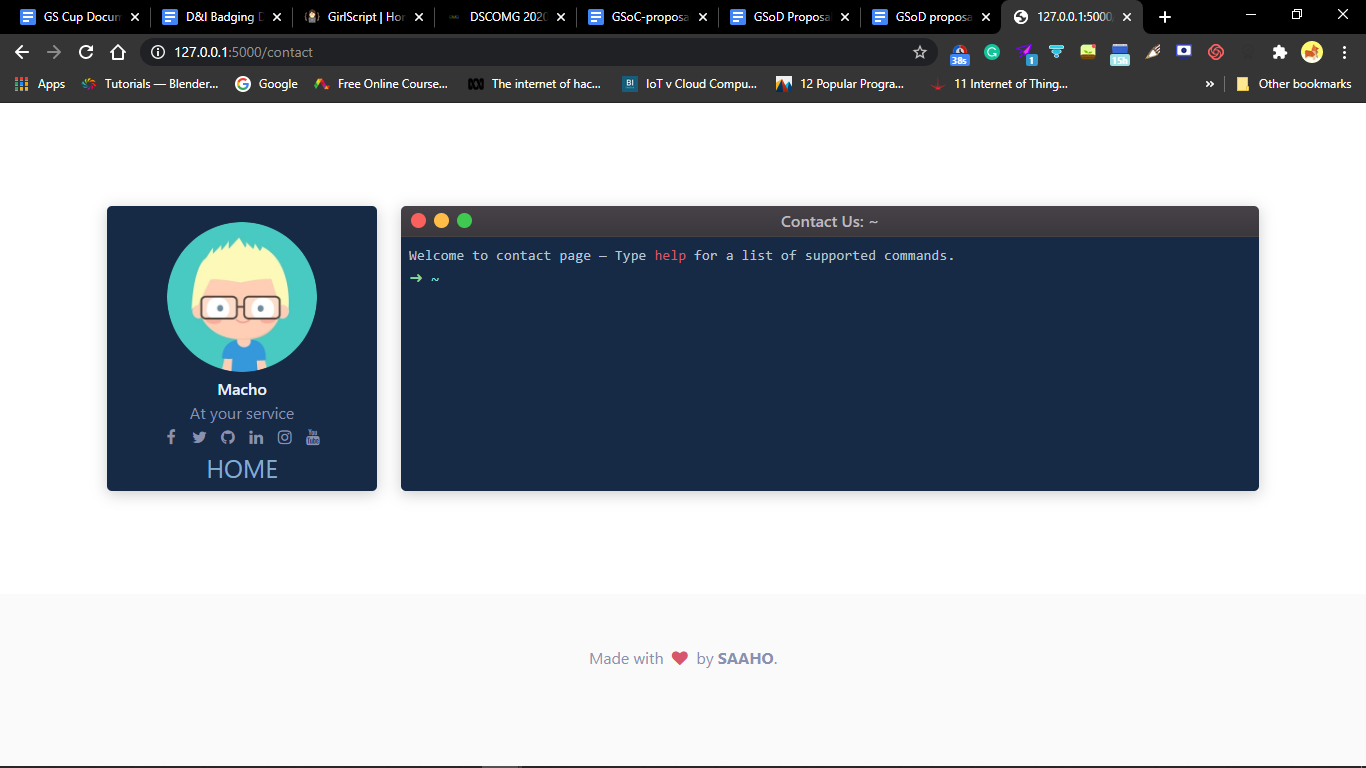Open the Extensions puzzle icon

(1279, 52)
